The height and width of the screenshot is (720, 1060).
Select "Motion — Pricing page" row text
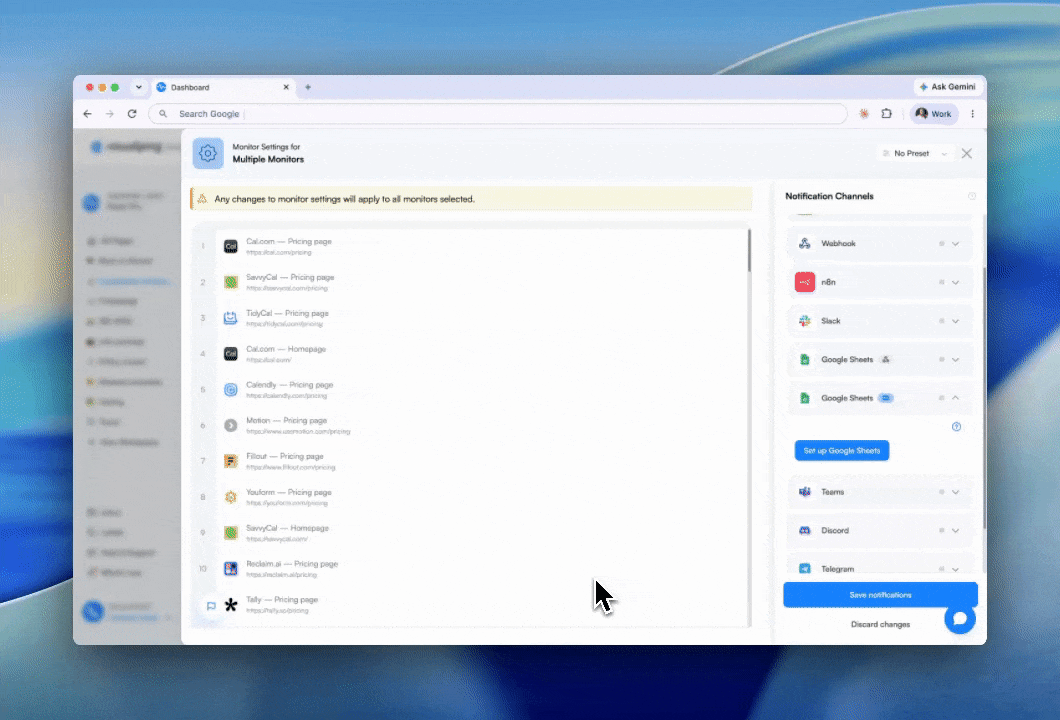tap(287, 421)
